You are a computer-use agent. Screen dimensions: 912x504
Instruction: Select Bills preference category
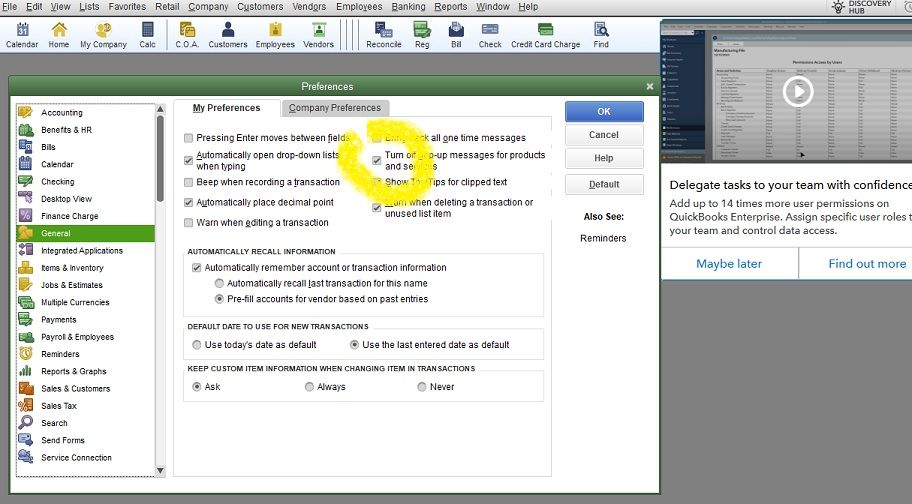pos(86,147)
